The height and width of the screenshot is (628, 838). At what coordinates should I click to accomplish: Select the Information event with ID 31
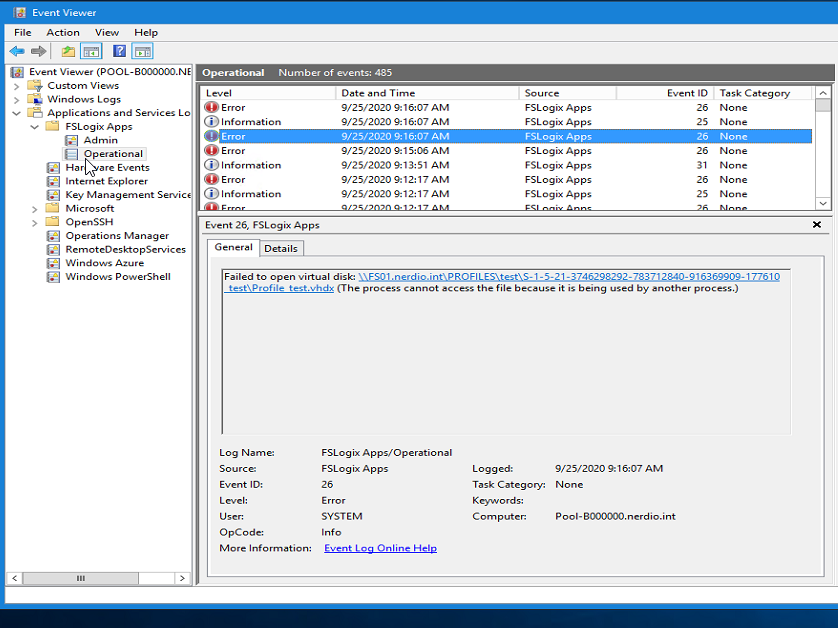point(507,165)
